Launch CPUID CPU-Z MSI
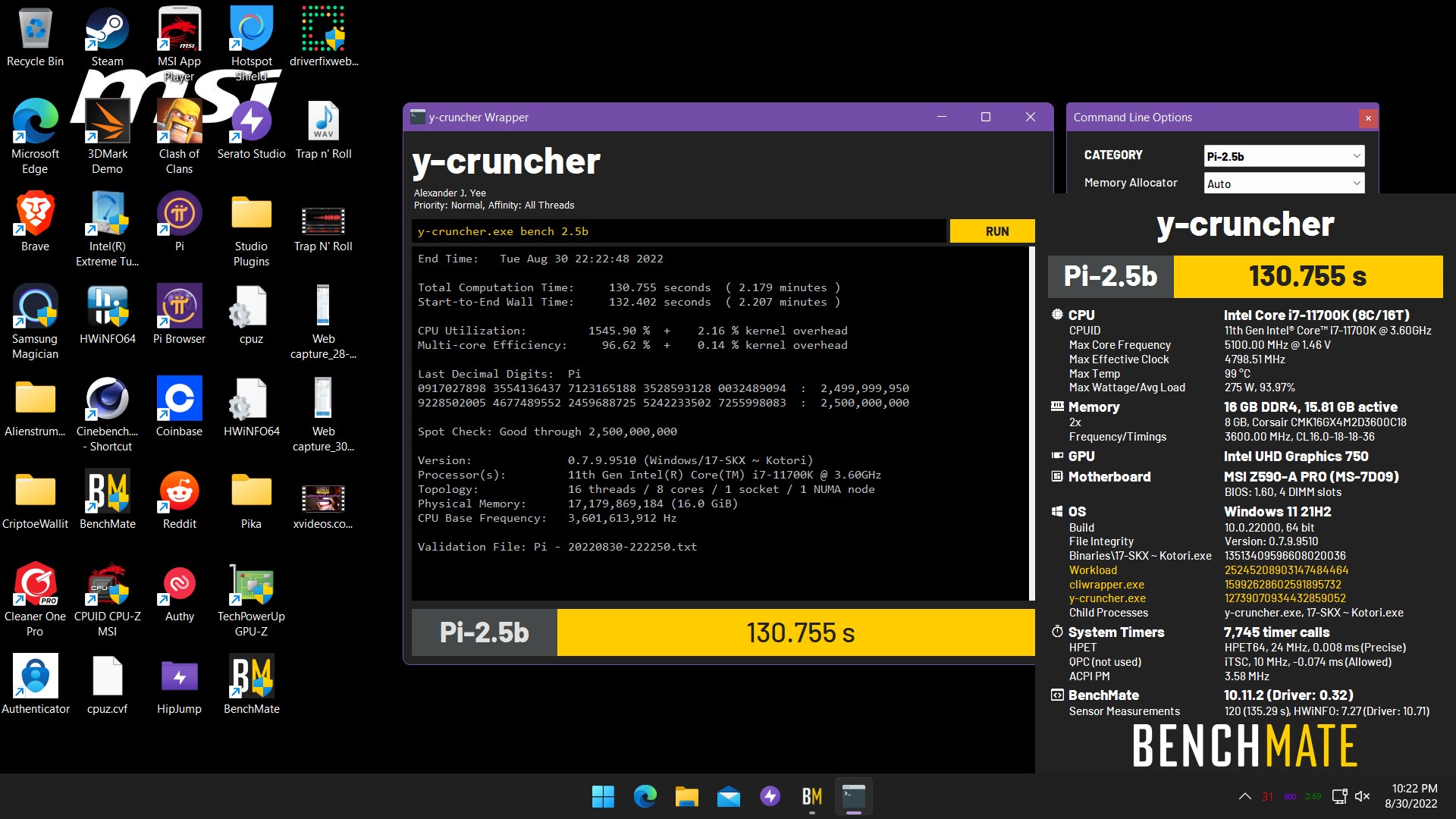This screenshot has width=1456, height=819. [107, 599]
